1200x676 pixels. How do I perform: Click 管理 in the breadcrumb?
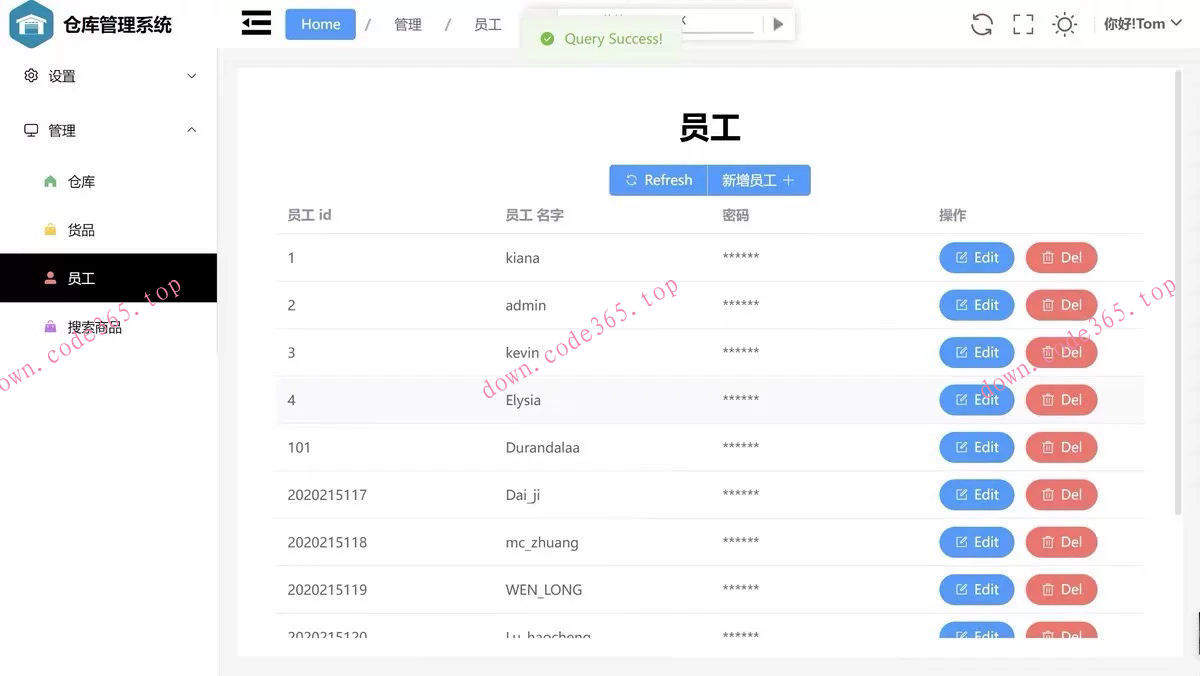point(408,24)
